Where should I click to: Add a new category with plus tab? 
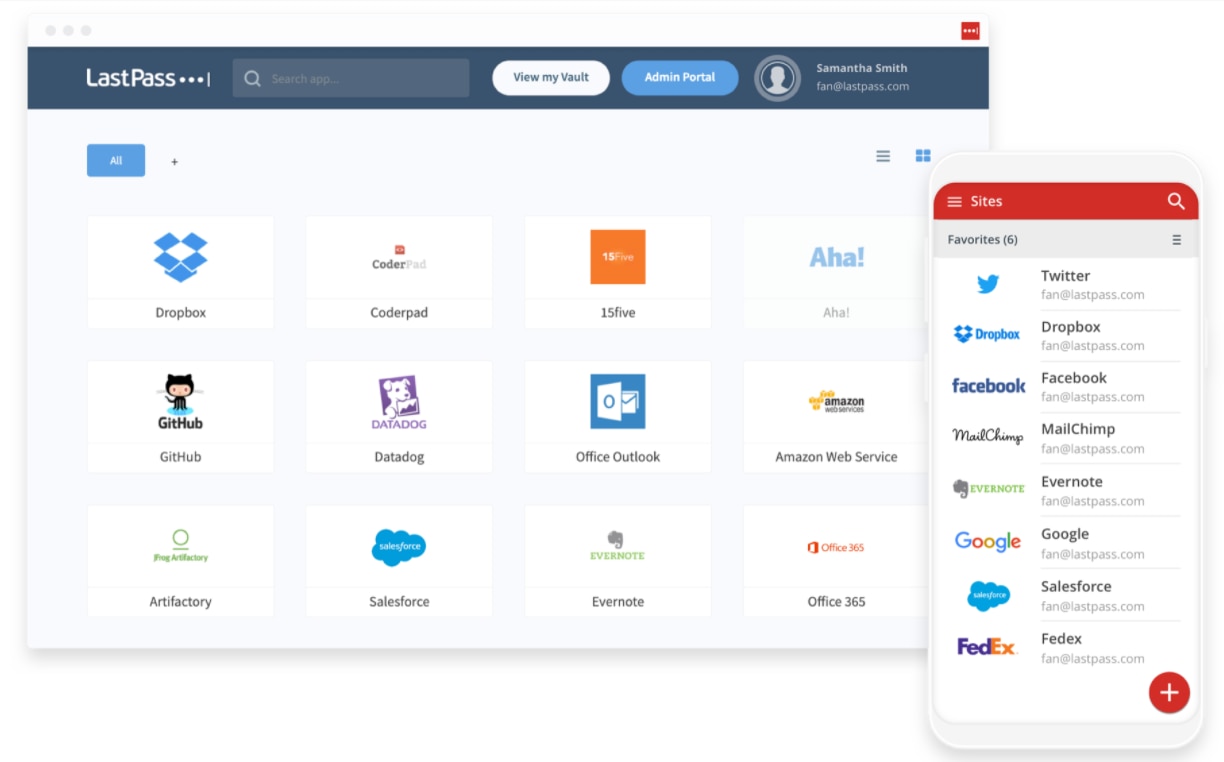pyautogui.click(x=174, y=161)
